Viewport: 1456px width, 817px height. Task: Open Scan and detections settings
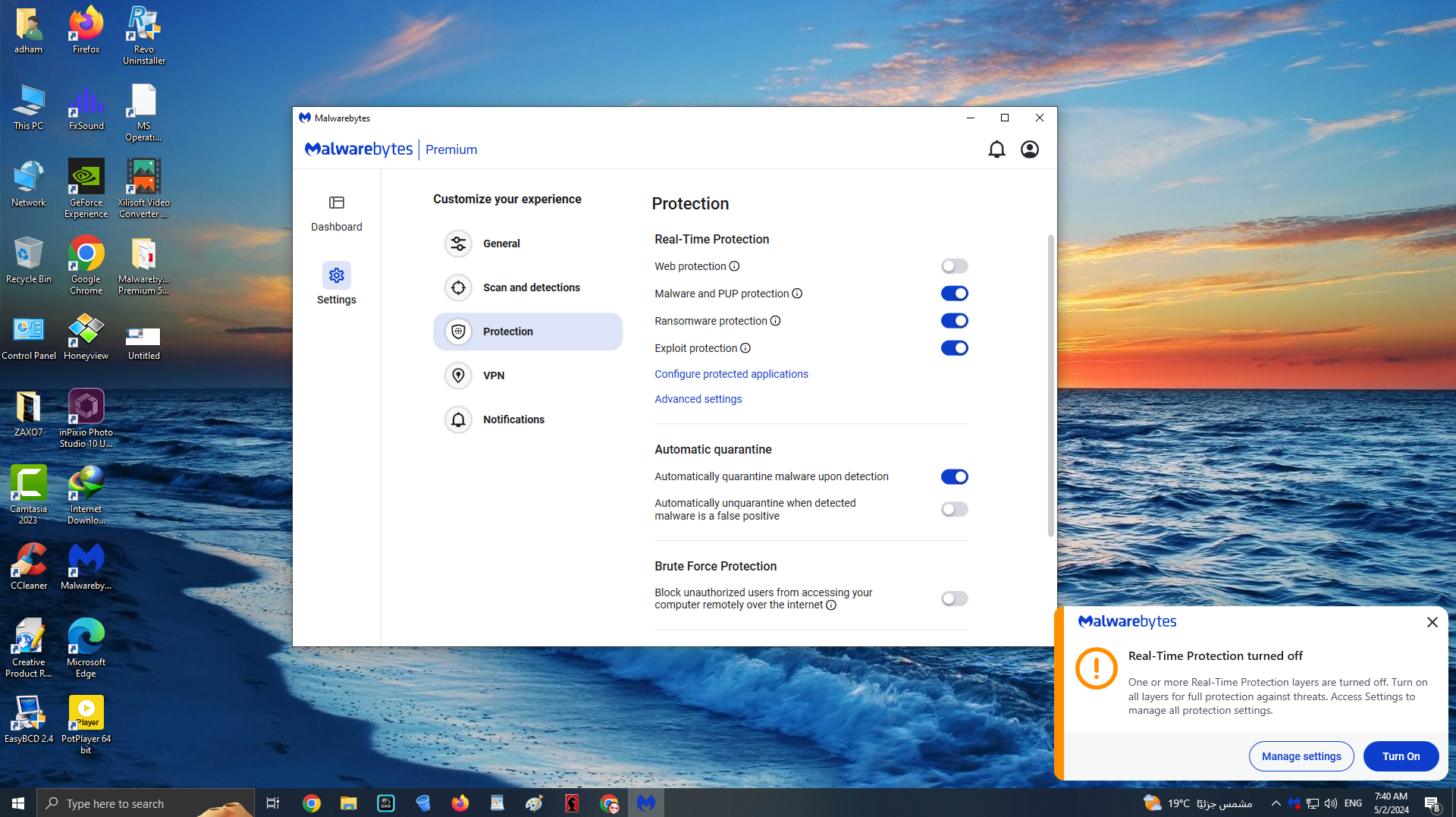[528, 288]
